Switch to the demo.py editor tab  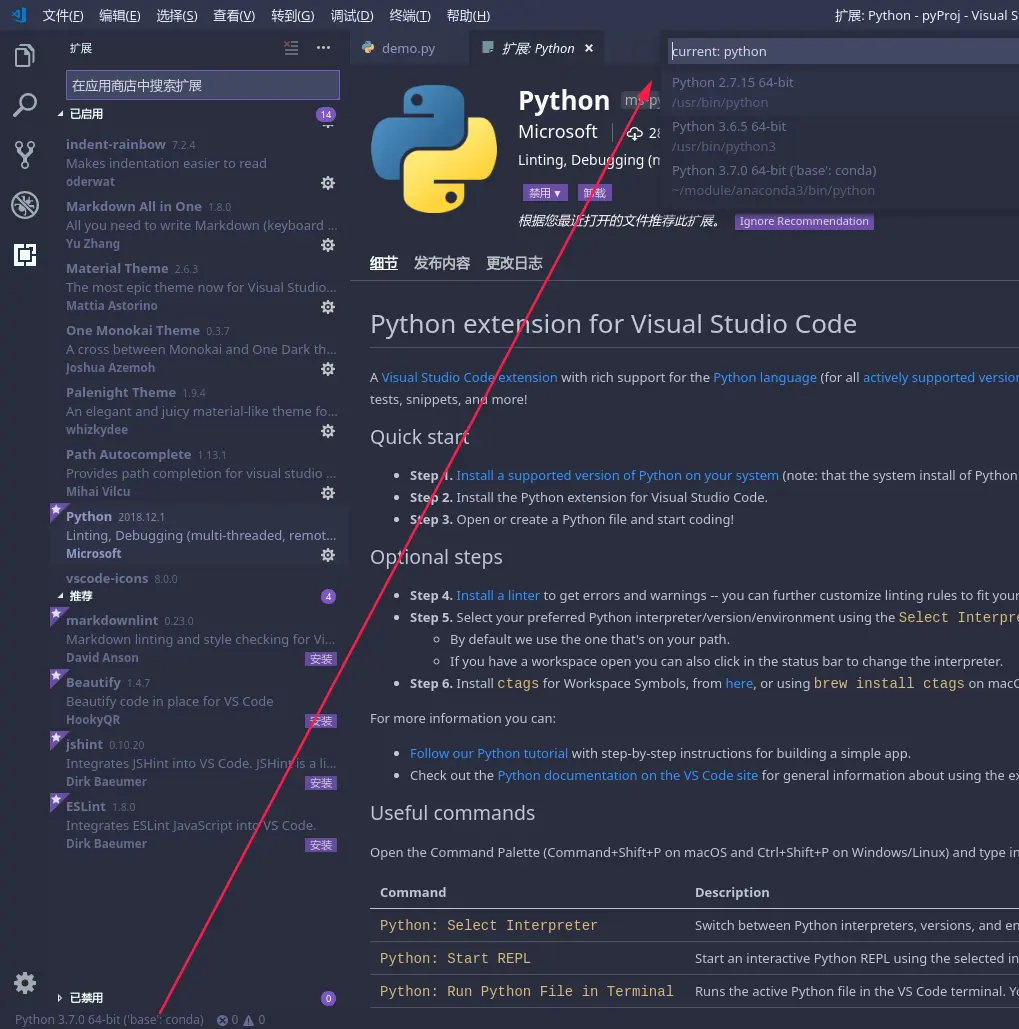coord(408,49)
